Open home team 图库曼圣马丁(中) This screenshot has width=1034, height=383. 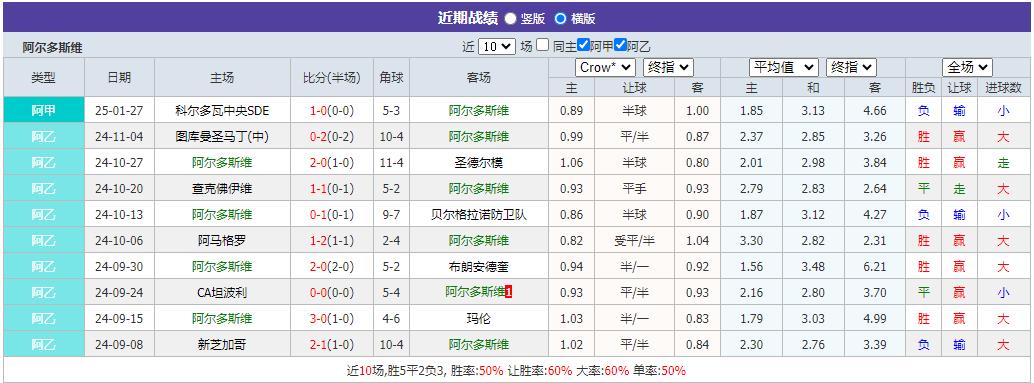[x=222, y=136]
